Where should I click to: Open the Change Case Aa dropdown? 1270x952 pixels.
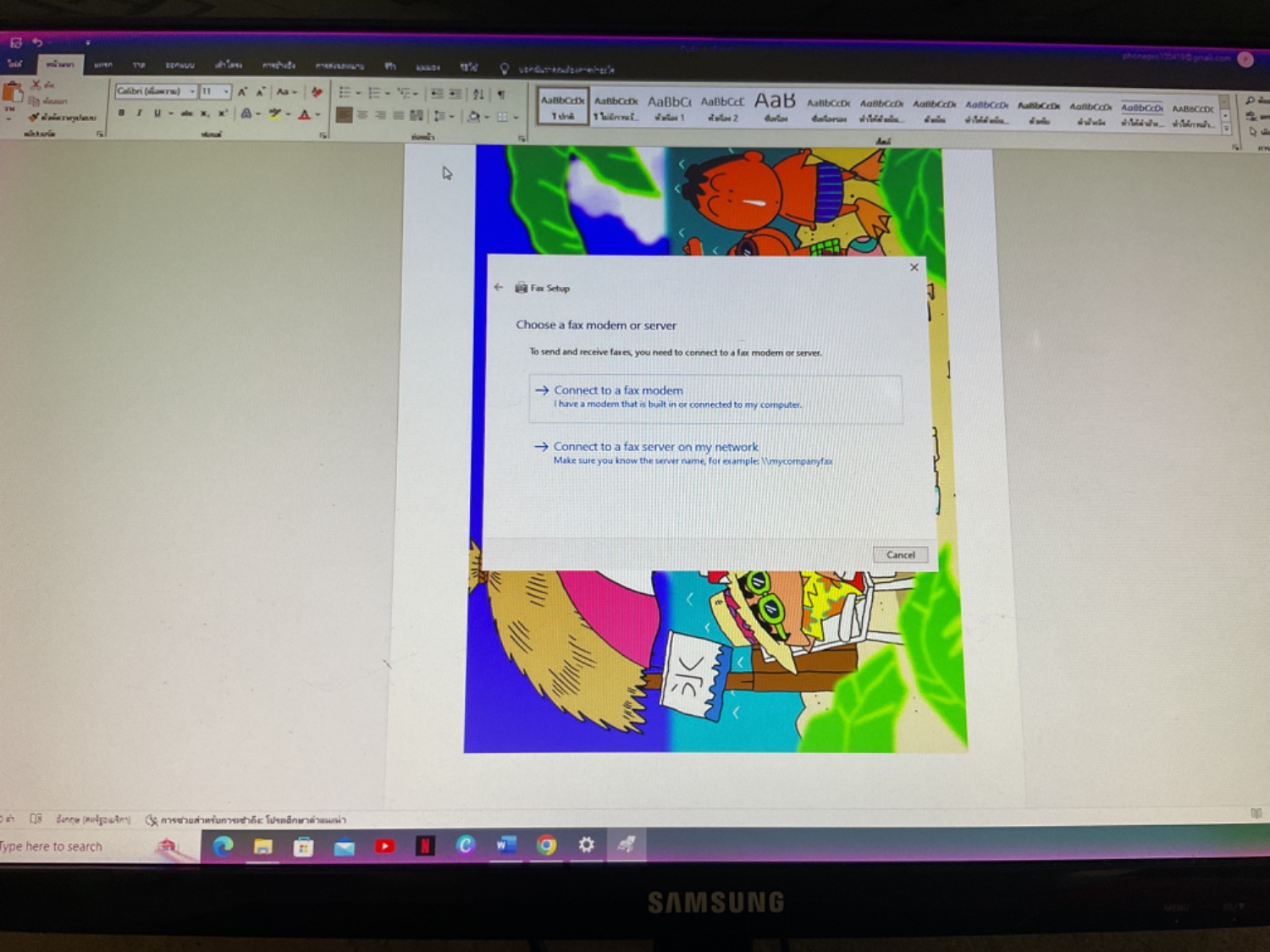(287, 92)
